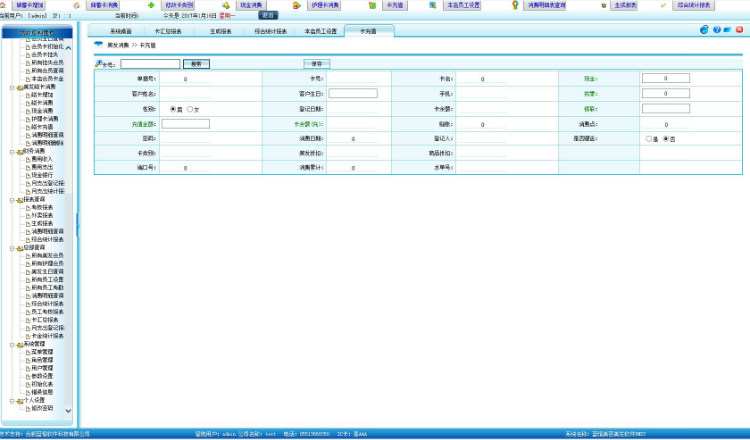Select the 否 radio button
Screen dimensions: 750x440
(665, 139)
